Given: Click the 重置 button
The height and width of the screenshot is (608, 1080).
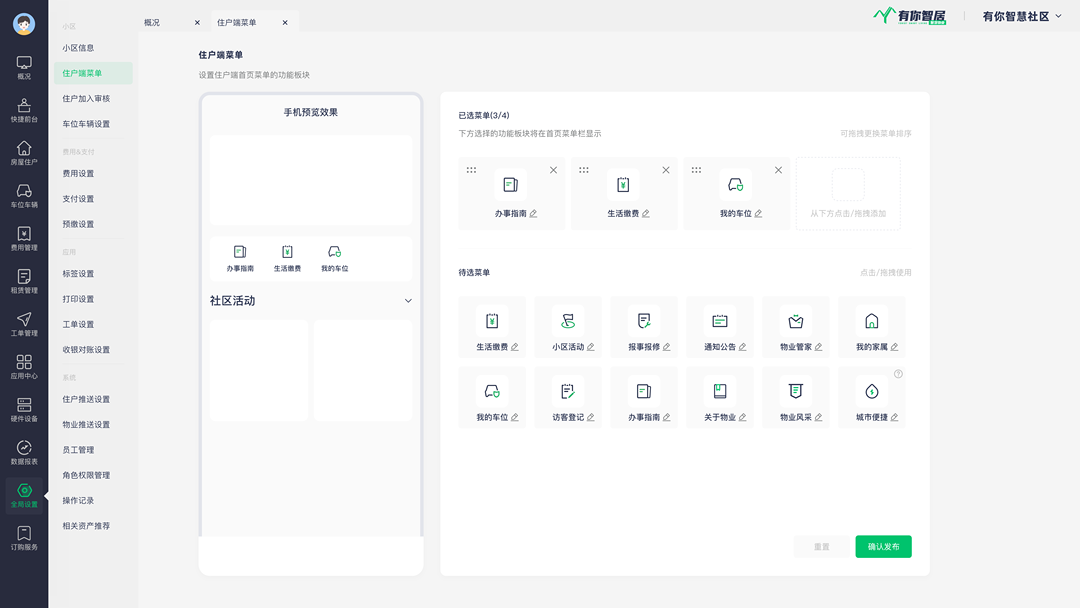Looking at the screenshot, I should (821, 547).
